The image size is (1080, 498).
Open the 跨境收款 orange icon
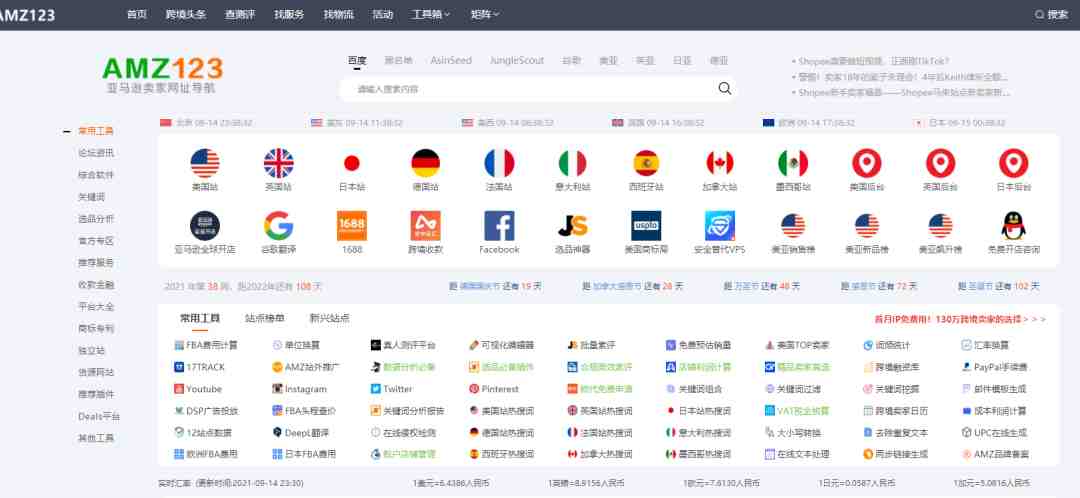[425, 225]
